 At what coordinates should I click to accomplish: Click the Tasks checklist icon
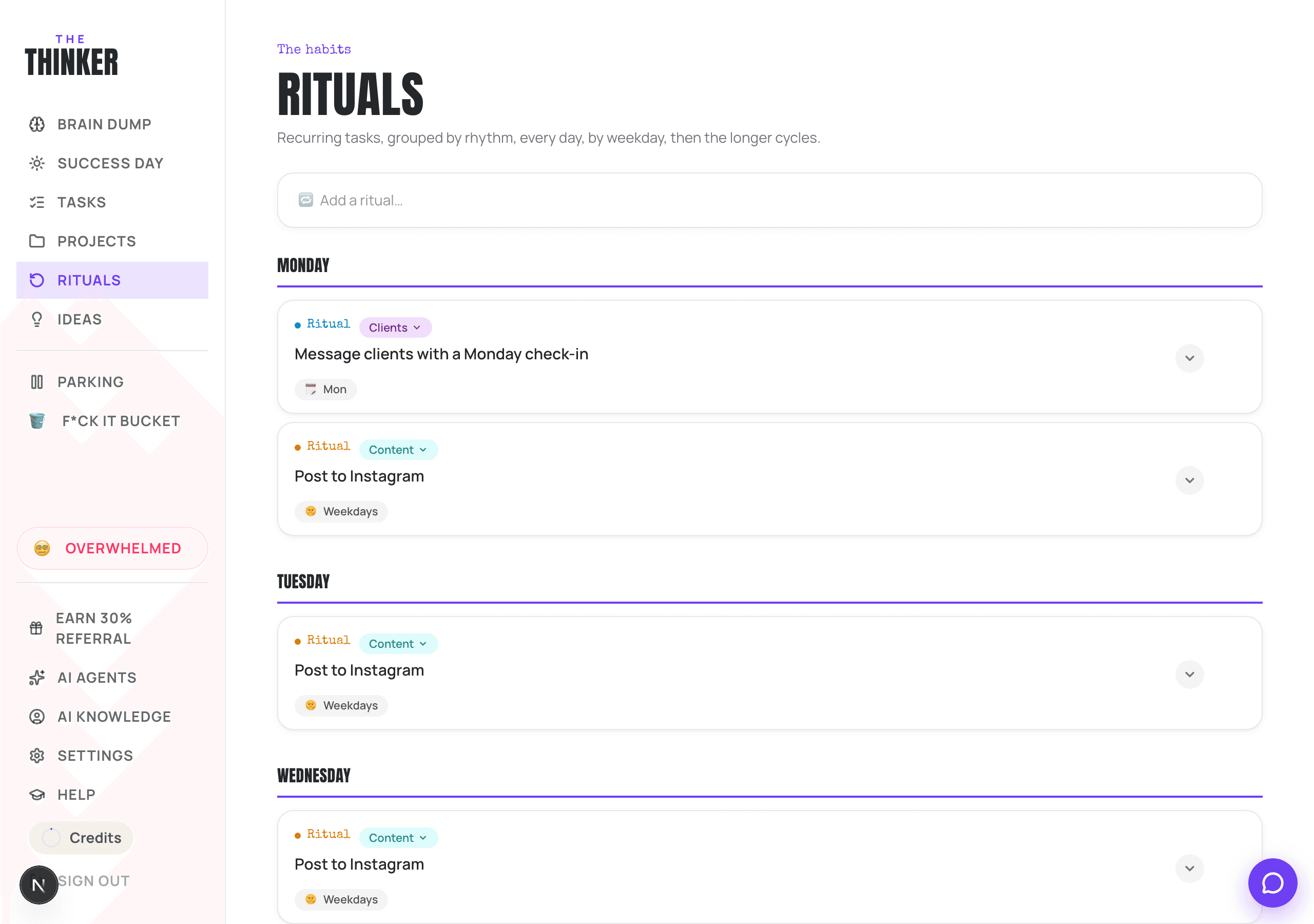point(36,202)
